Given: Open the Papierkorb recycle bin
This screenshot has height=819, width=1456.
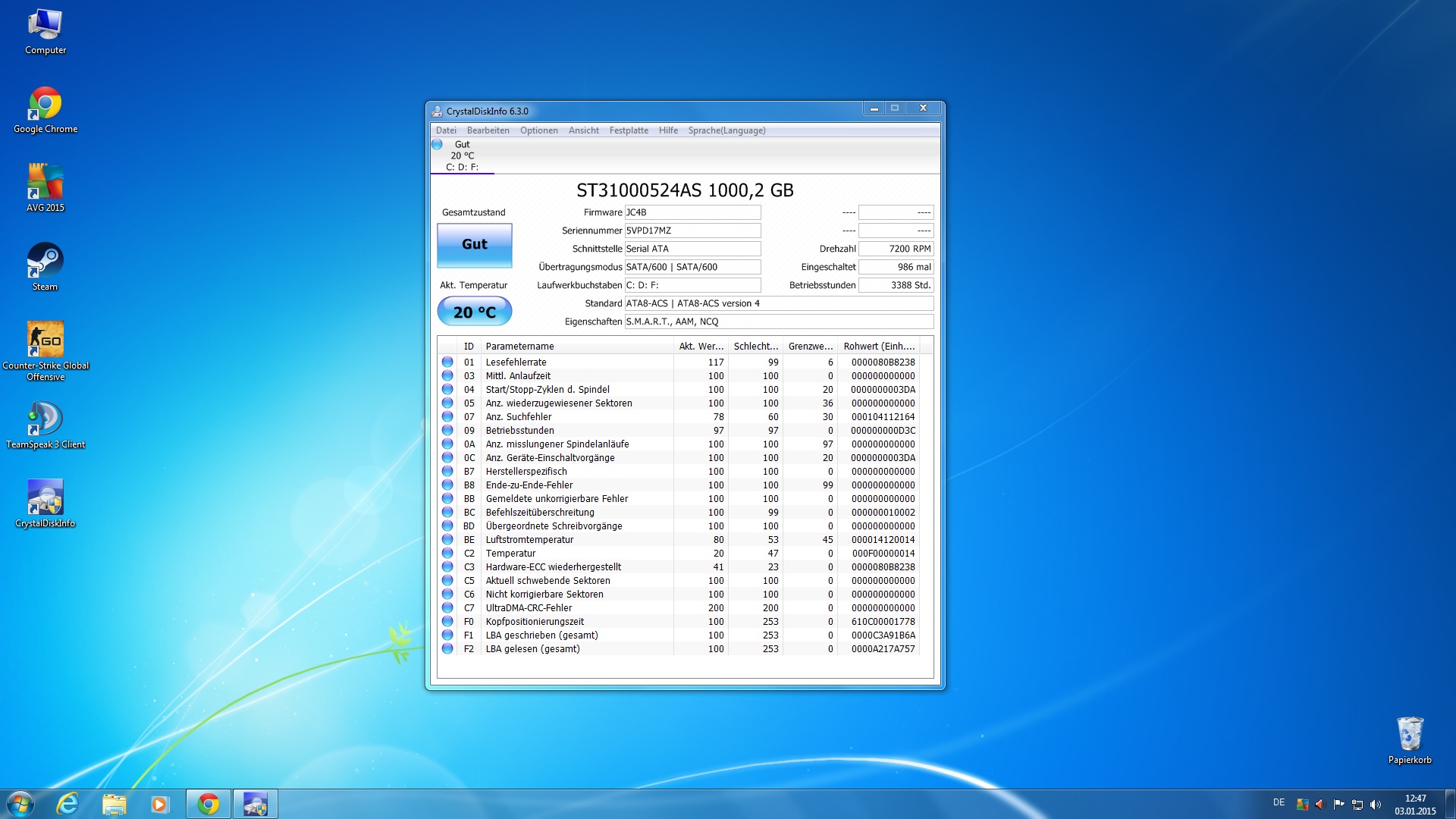Looking at the screenshot, I should [x=1409, y=734].
